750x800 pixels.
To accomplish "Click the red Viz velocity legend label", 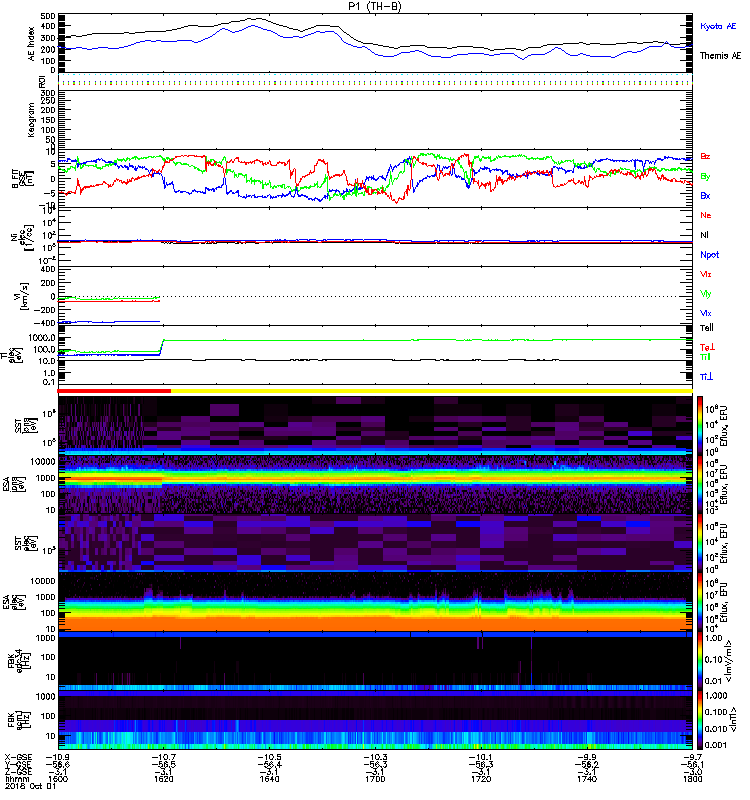I will 705,274.
